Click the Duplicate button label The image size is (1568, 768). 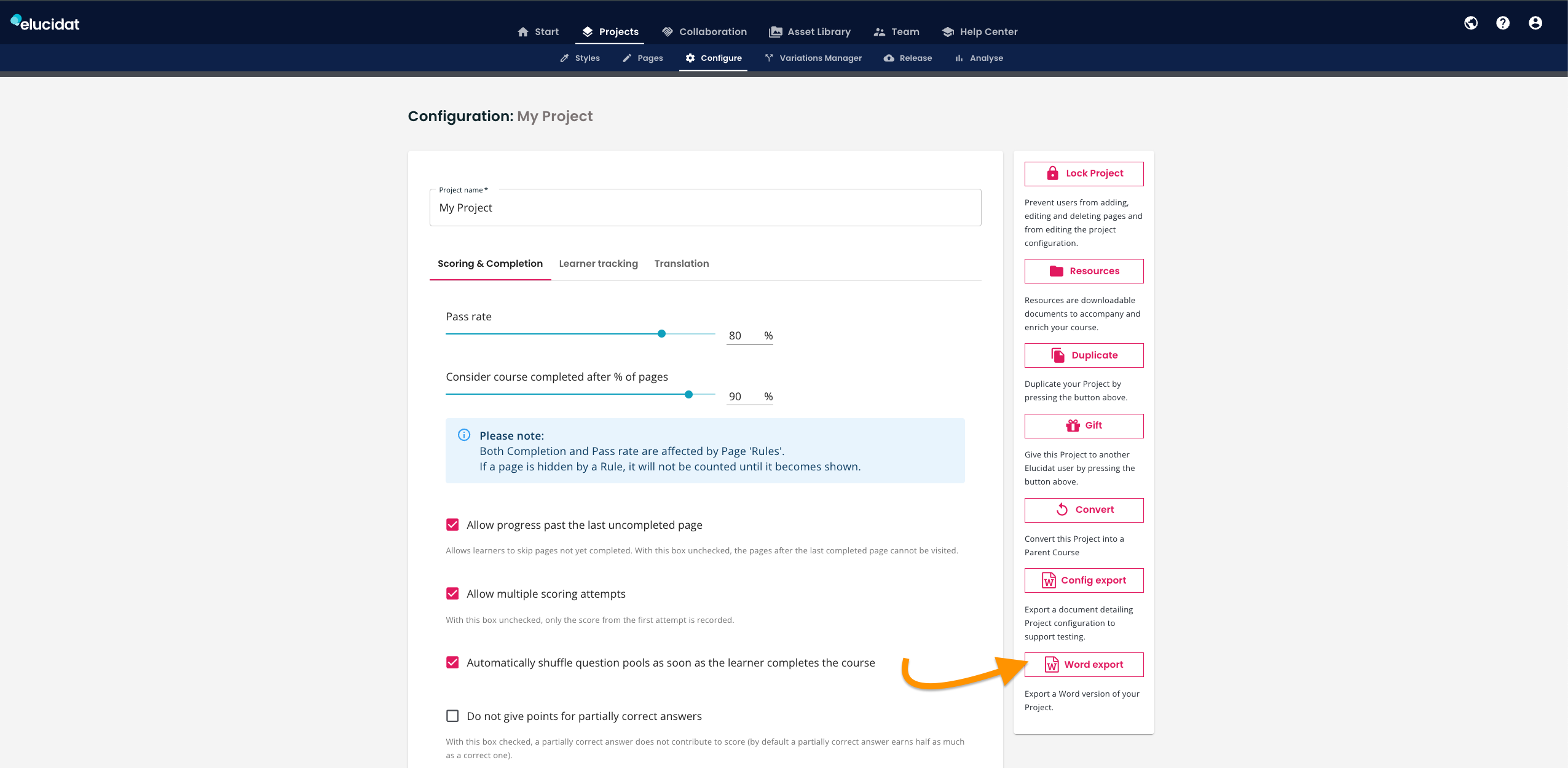click(x=1094, y=355)
